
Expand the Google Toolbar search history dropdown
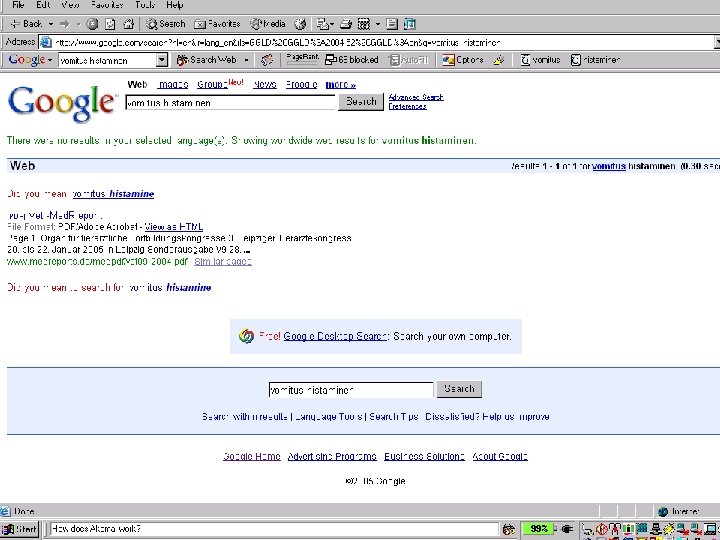click(162, 60)
